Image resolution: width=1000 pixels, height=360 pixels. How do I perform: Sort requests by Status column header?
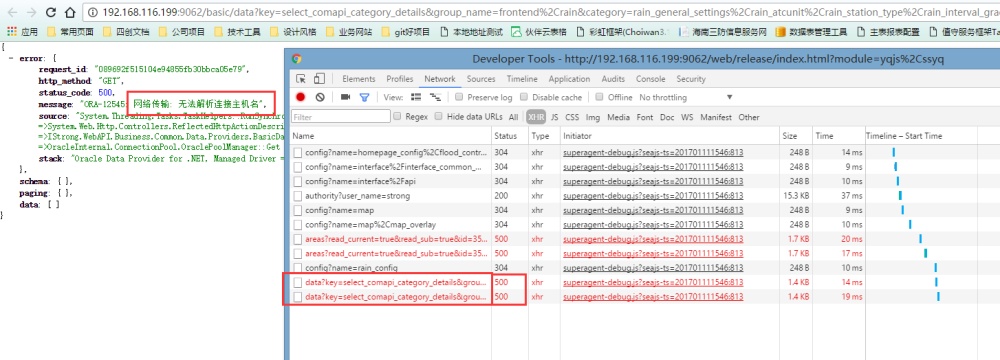click(510, 136)
